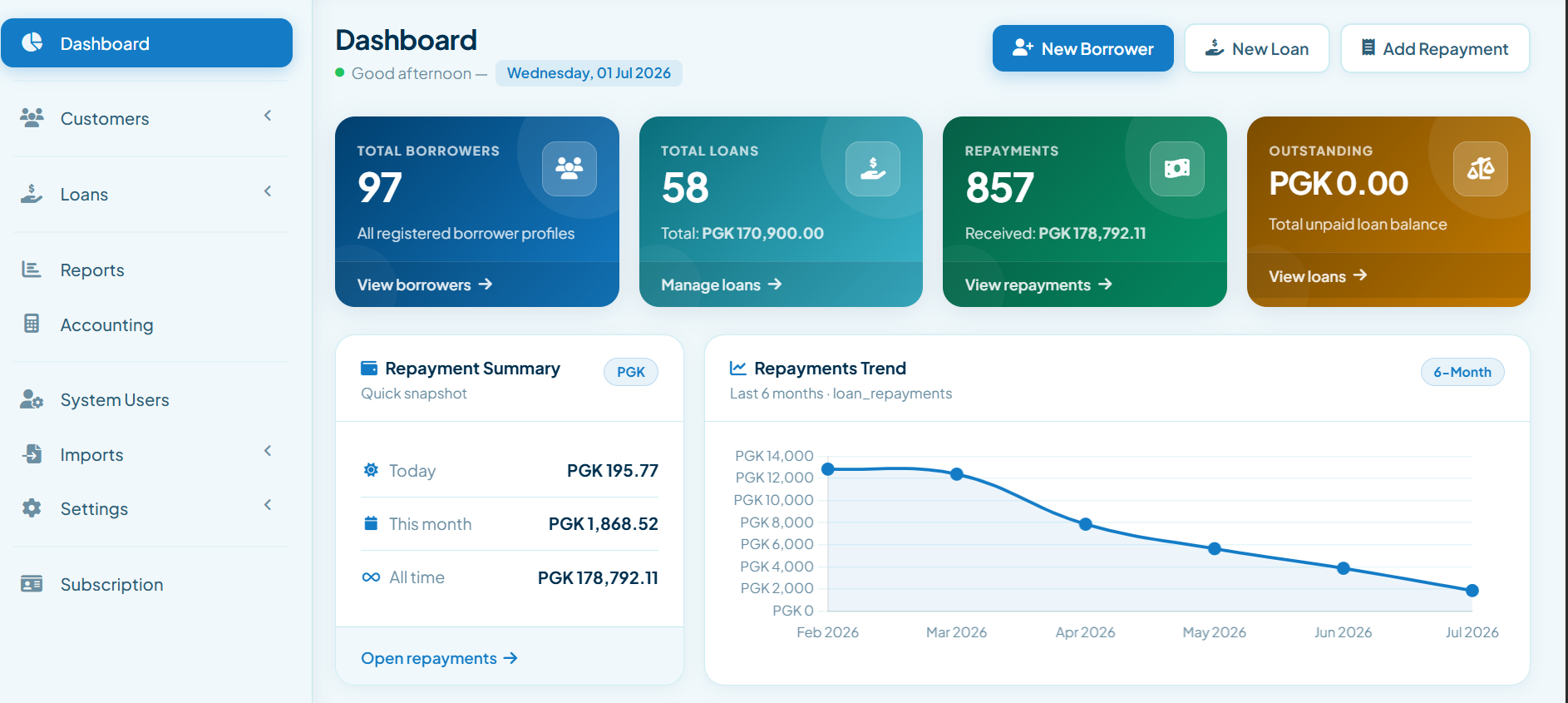Viewport: 1568px width, 703px height.
Task: Click the Customers people icon in sidebar
Action: tap(32, 118)
